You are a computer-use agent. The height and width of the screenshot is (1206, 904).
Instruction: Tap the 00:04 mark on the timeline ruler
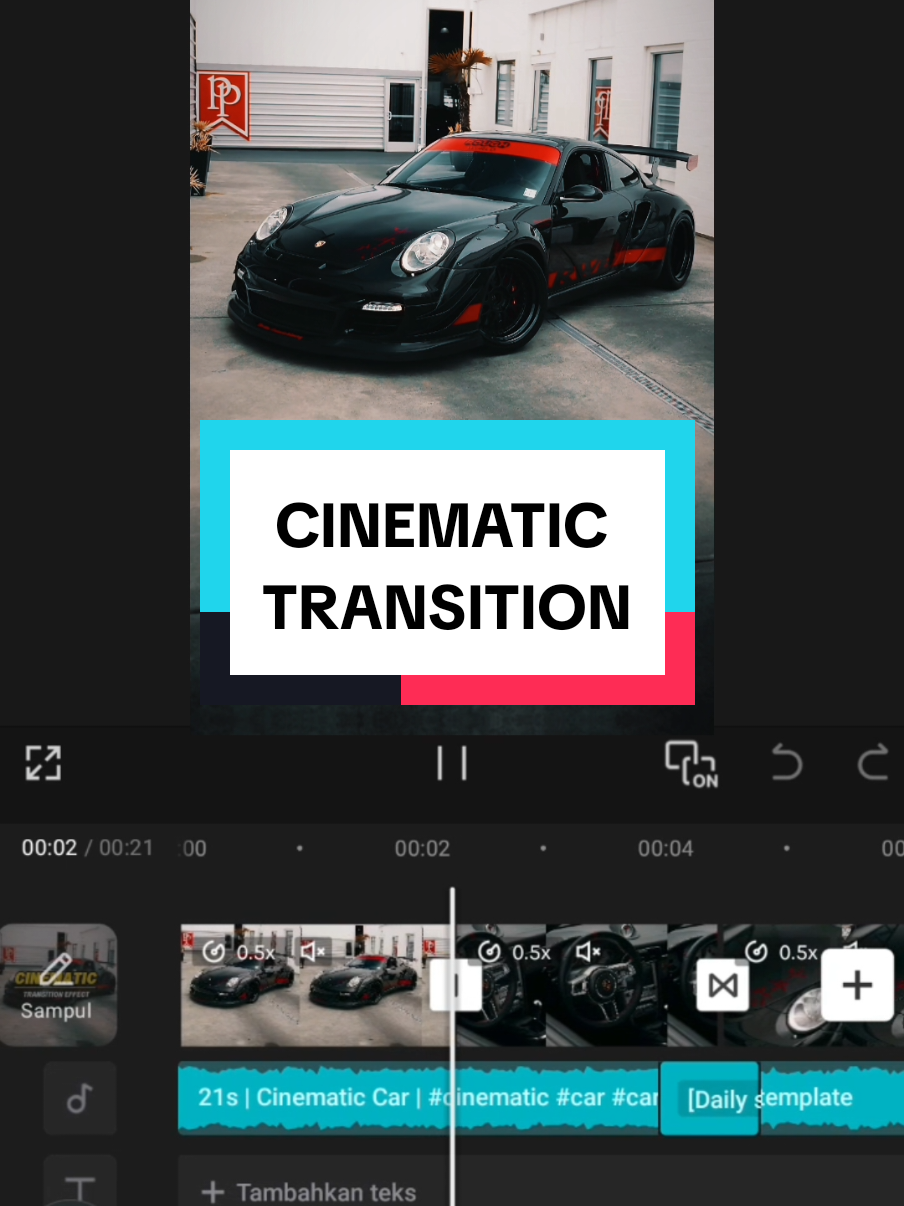(x=666, y=849)
